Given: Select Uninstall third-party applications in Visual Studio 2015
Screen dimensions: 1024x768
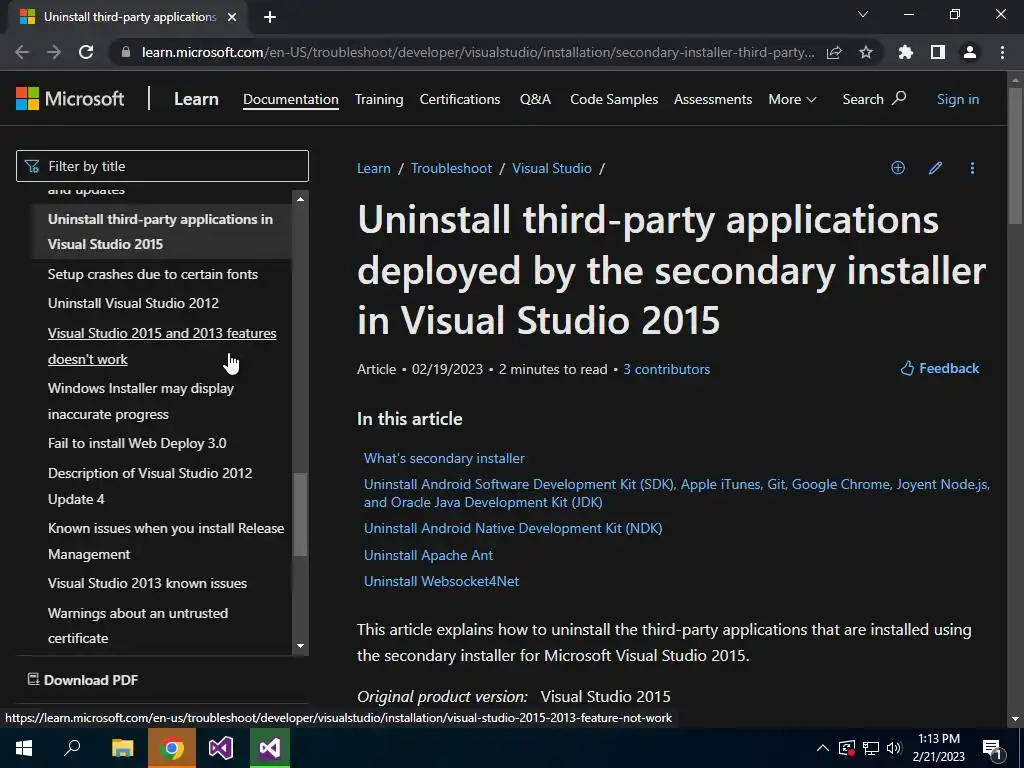Looking at the screenshot, I should pos(160,232).
